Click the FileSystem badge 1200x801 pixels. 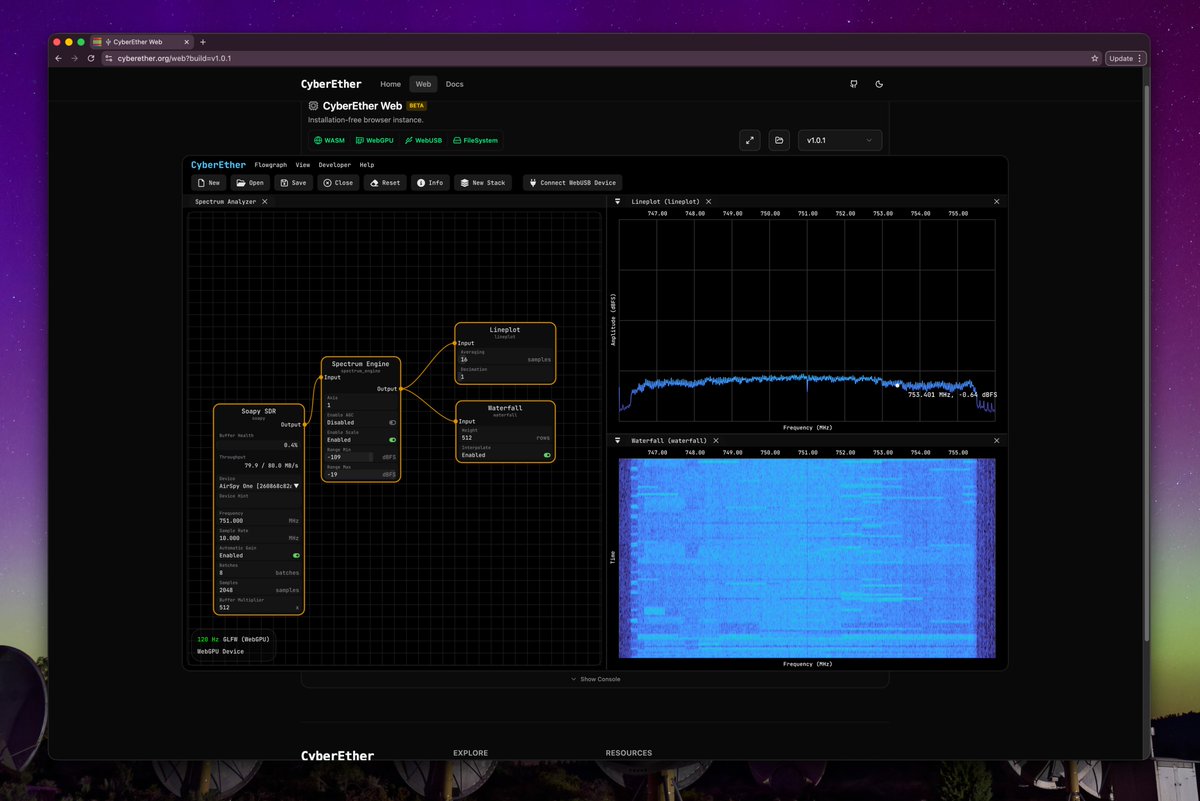click(475, 141)
